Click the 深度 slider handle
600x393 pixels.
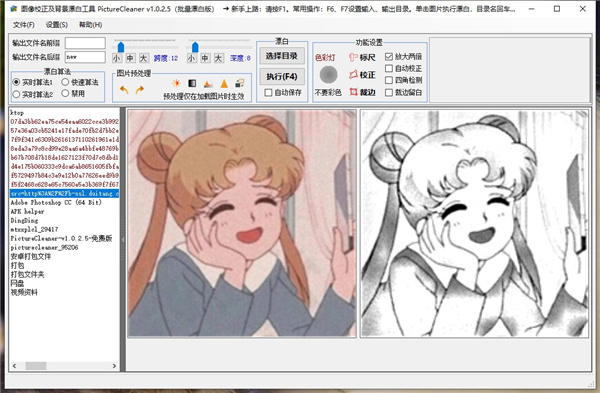pos(195,47)
